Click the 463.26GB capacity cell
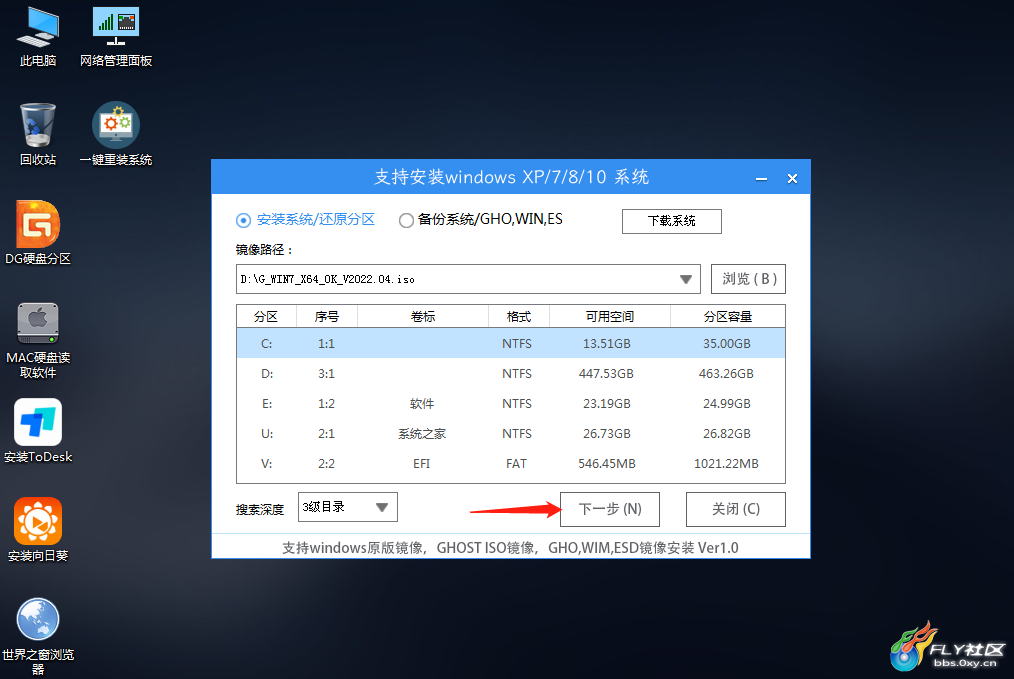 tap(726, 374)
